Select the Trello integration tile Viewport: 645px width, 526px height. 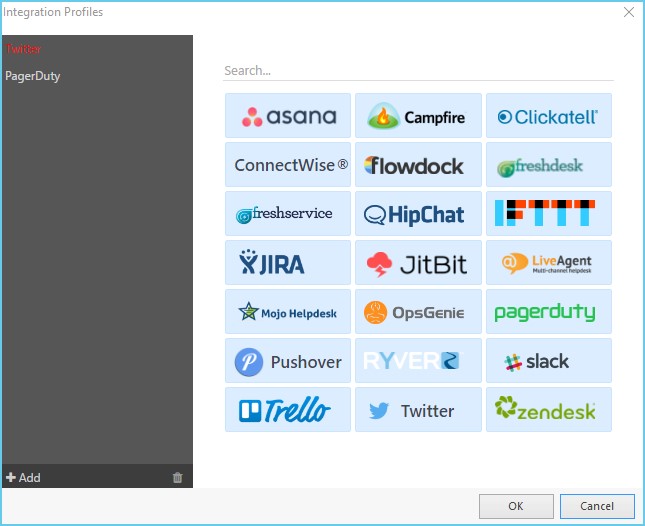pyautogui.click(x=288, y=409)
